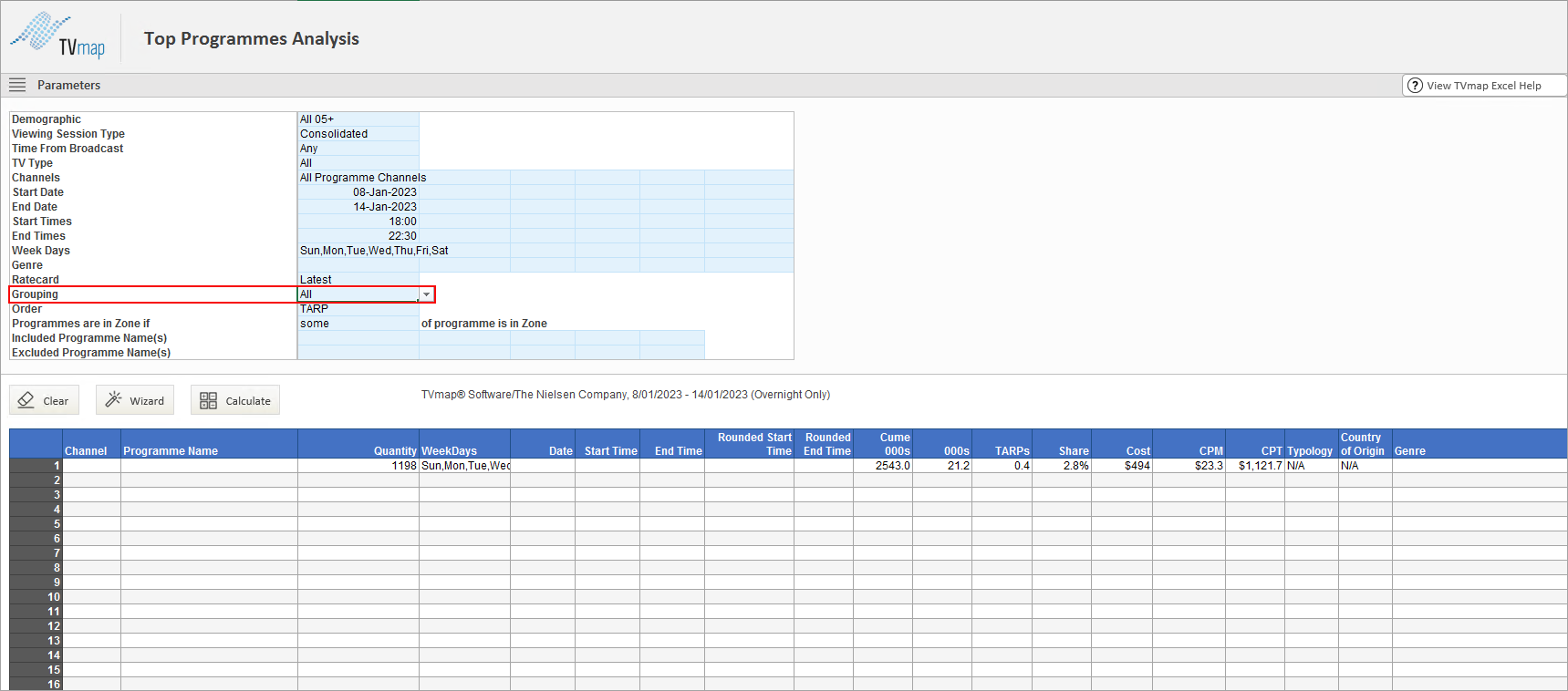
Task: Click the Excluded Programme Name(s) input cell
Action: [358, 353]
